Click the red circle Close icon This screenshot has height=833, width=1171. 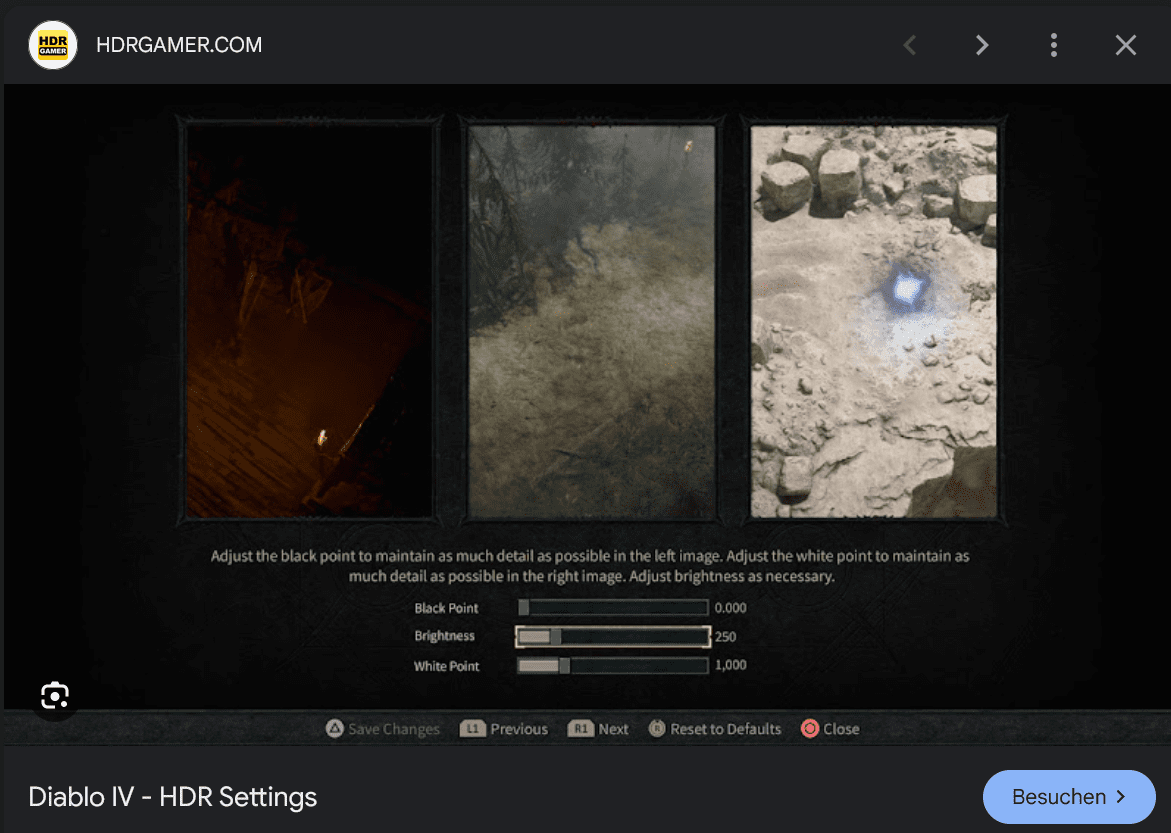810,728
